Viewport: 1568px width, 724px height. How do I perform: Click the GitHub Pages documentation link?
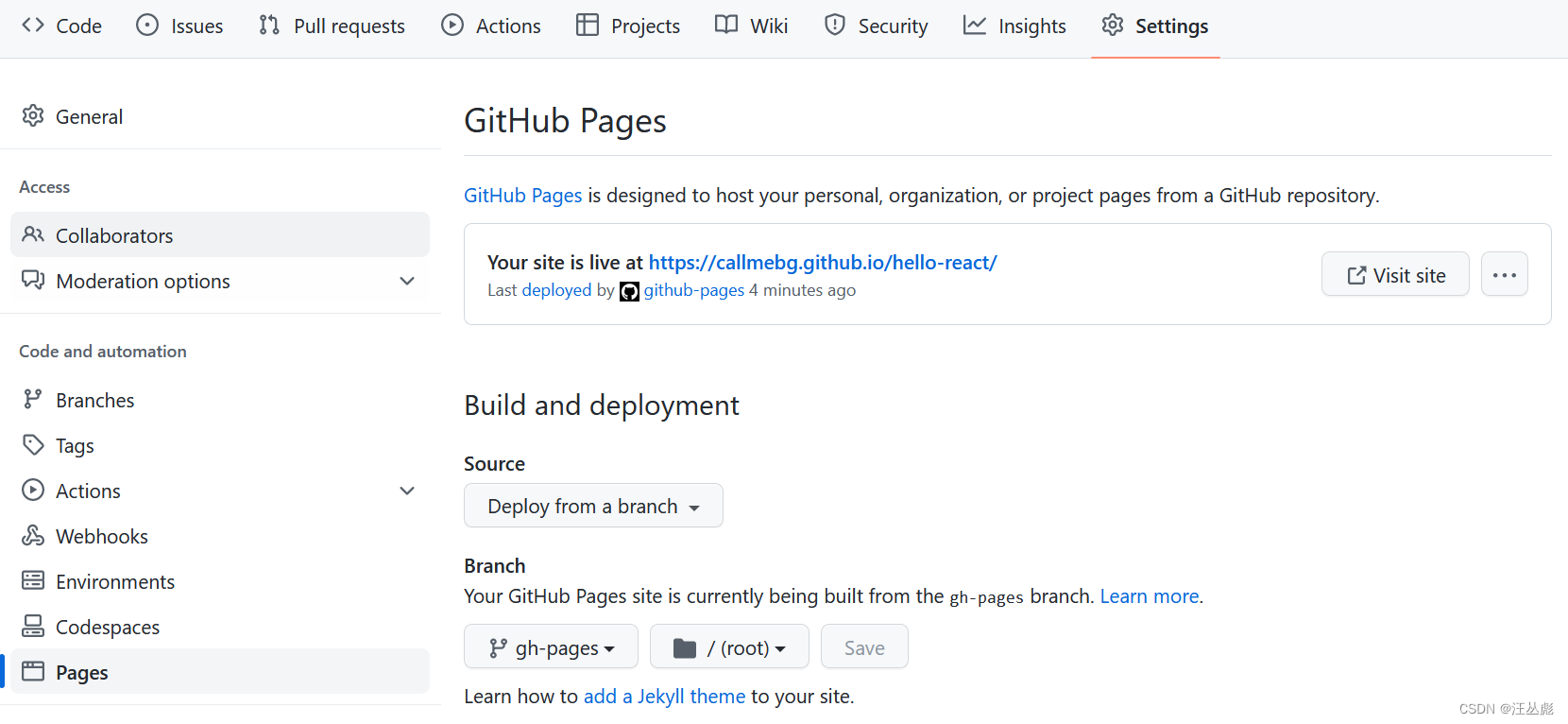[522, 195]
